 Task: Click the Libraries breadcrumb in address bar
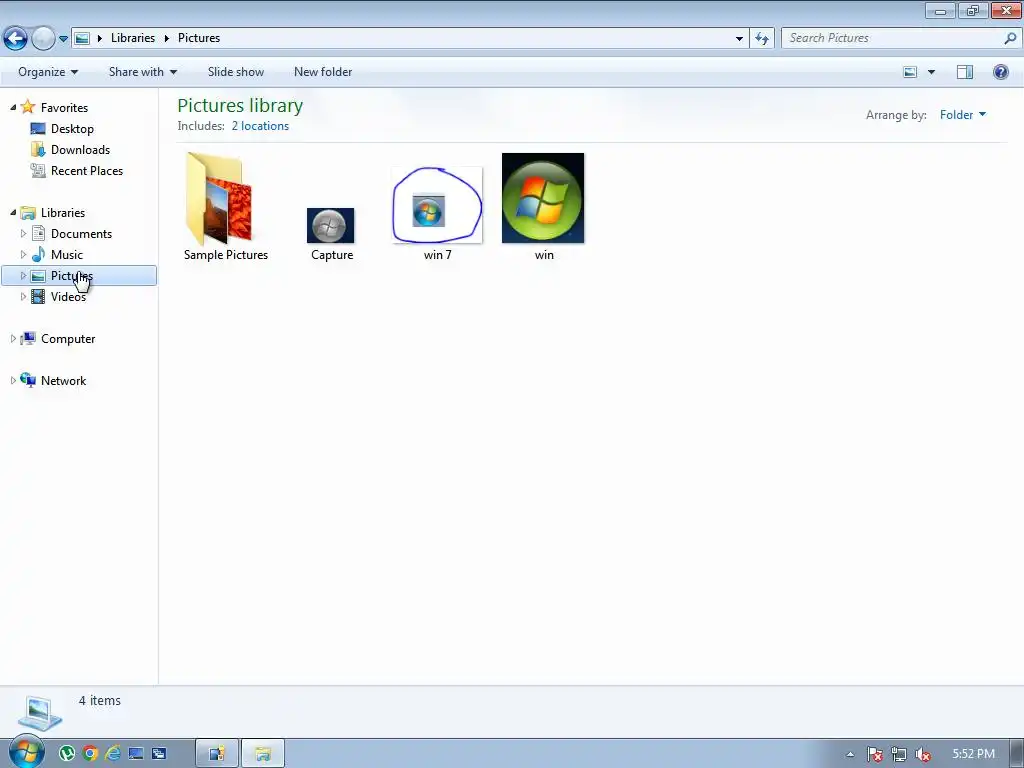click(133, 38)
